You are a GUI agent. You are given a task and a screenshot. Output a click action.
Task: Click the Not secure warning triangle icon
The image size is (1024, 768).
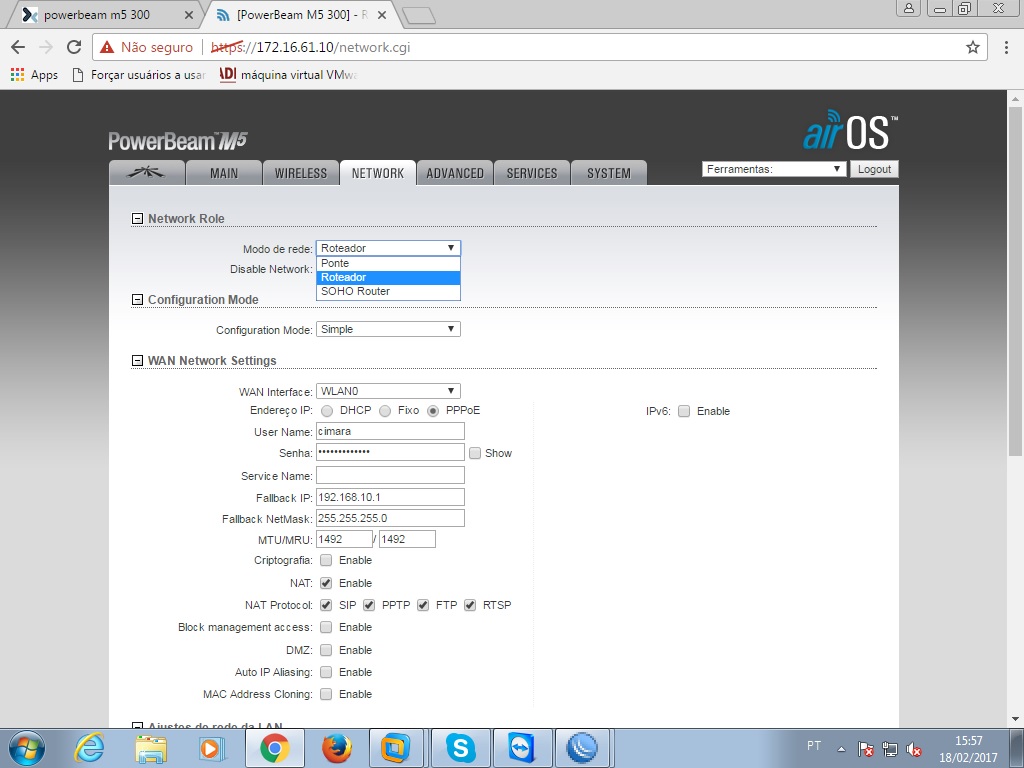pyautogui.click(x=107, y=47)
